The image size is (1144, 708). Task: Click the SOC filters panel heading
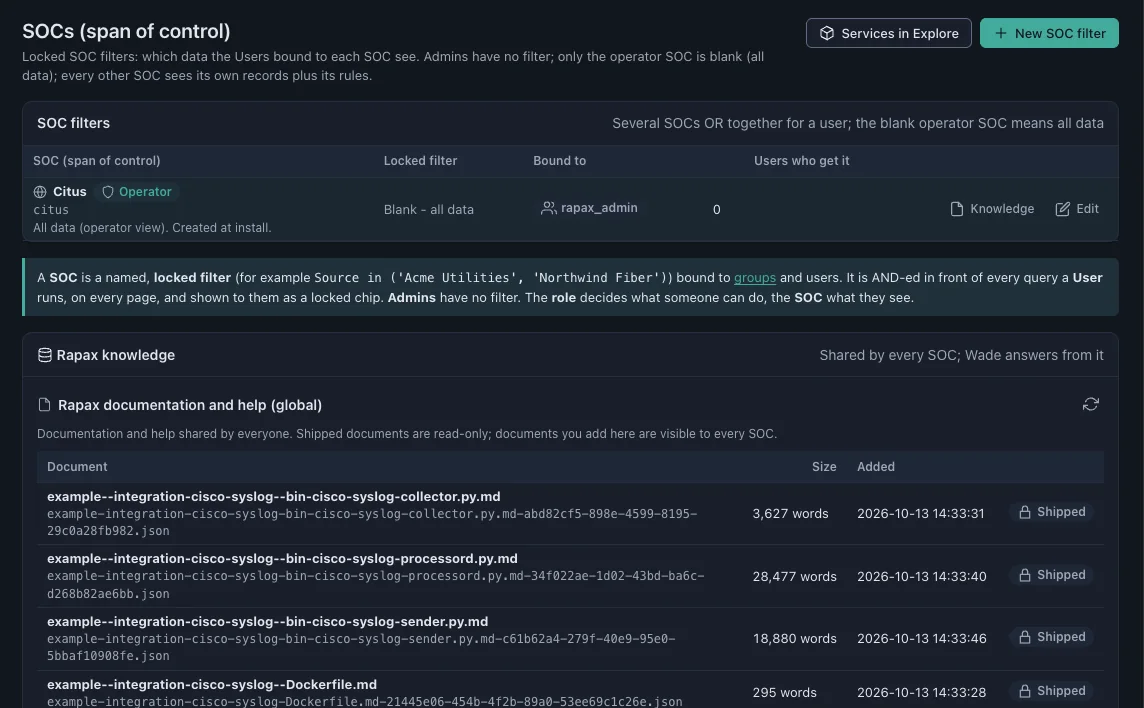pos(74,123)
